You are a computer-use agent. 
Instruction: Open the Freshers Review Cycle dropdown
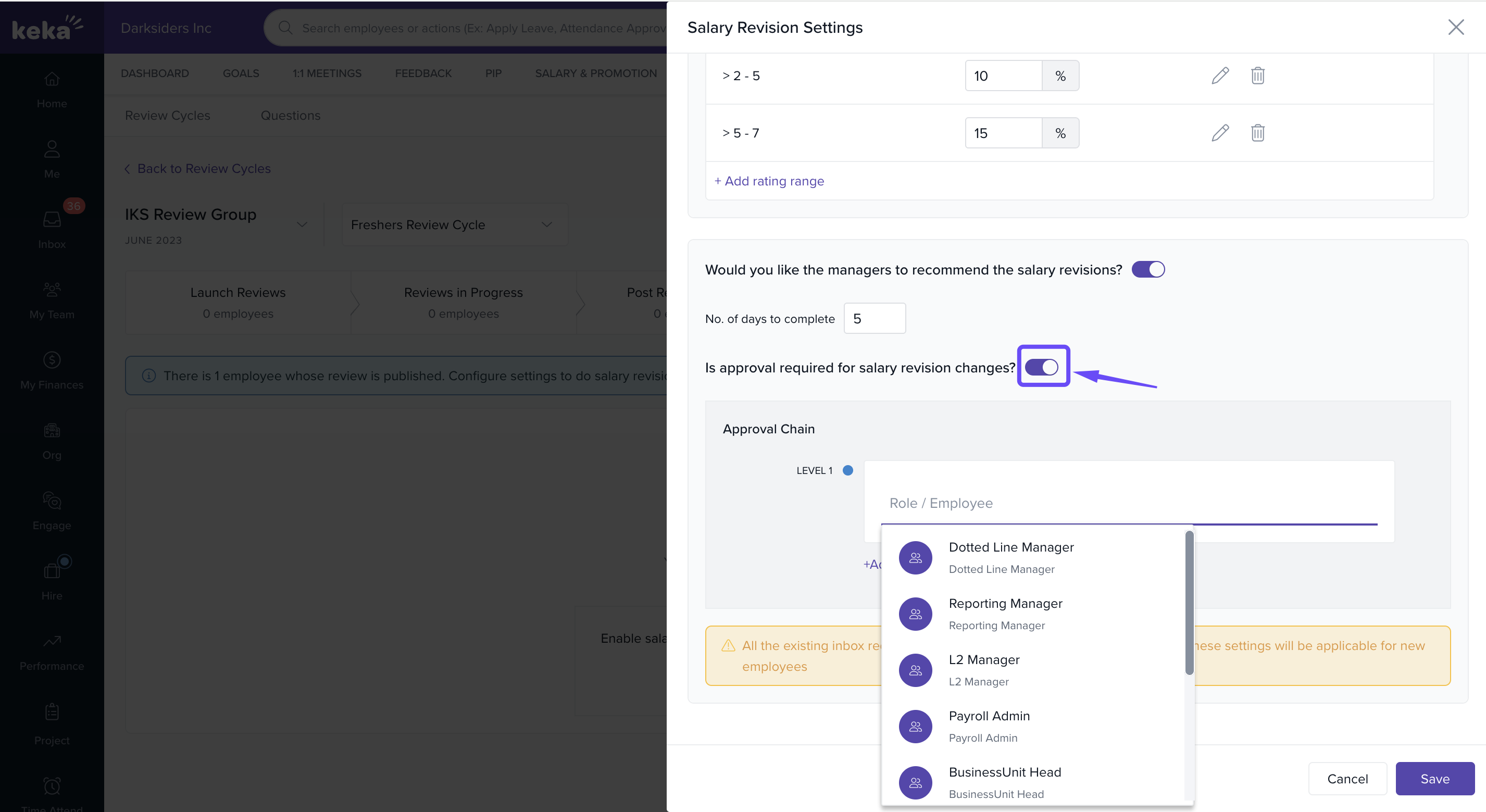(454, 224)
